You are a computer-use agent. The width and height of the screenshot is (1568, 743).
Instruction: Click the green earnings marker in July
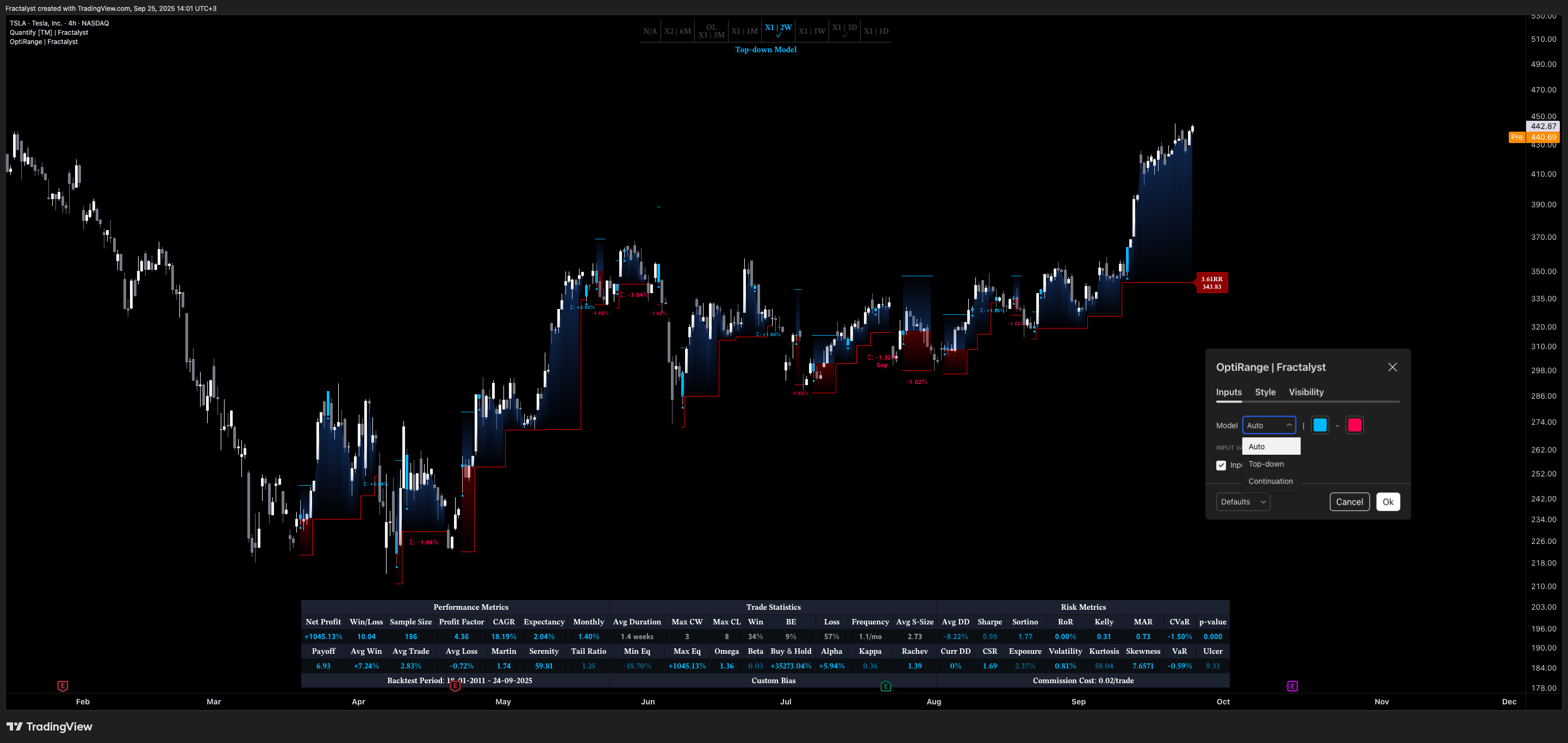[x=886, y=686]
